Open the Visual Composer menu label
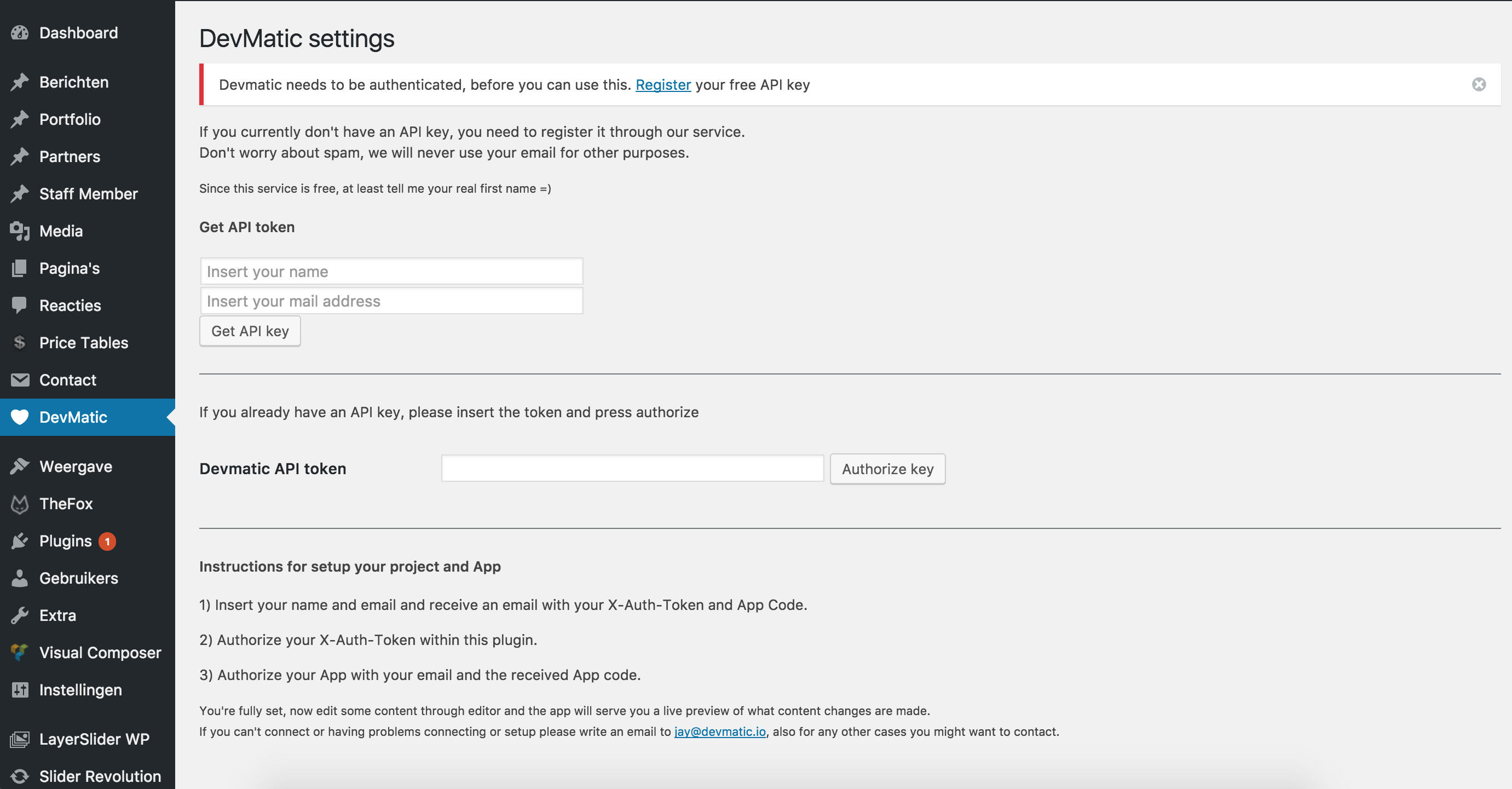Viewport: 1512px width, 789px height. pos(100,653)
